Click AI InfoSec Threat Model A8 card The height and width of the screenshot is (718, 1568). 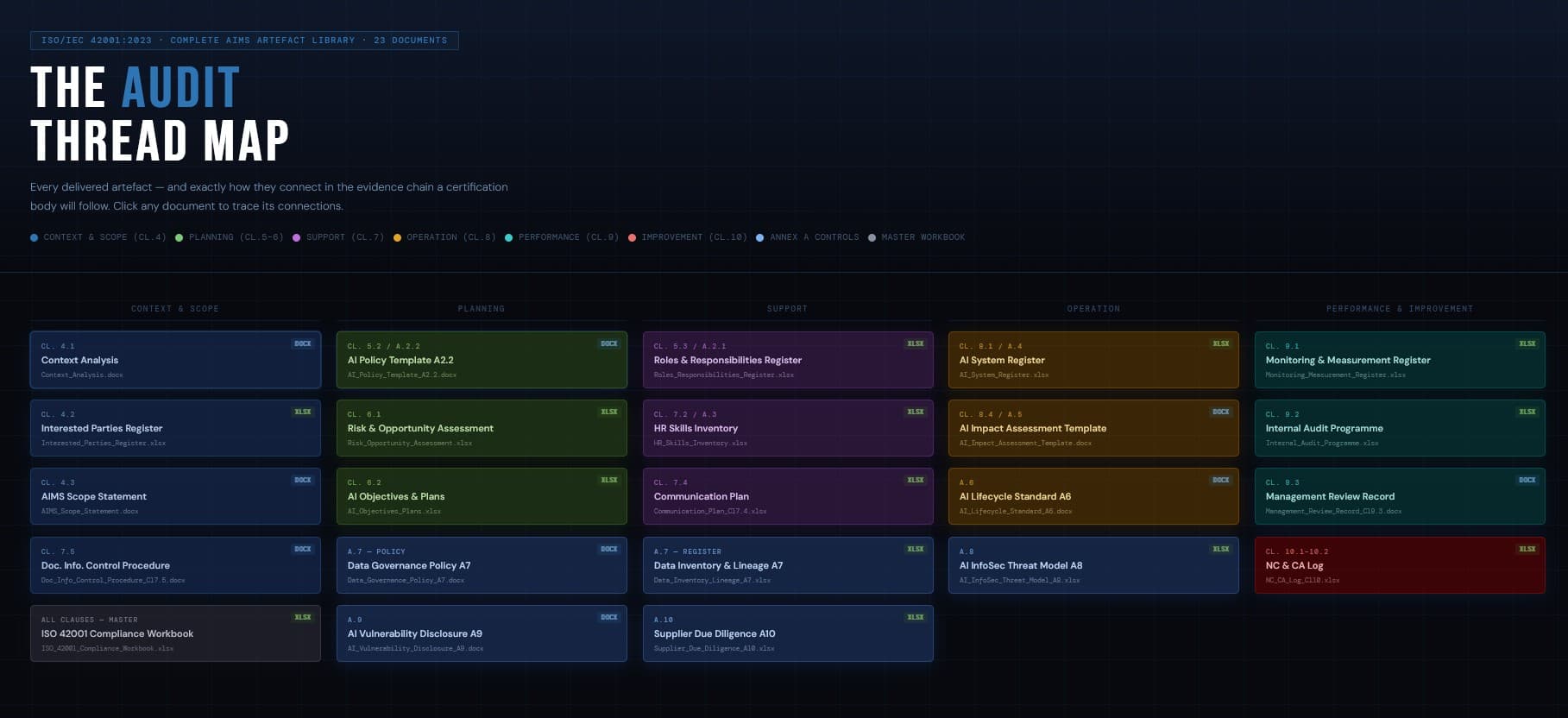click(x=1093, y=565)
